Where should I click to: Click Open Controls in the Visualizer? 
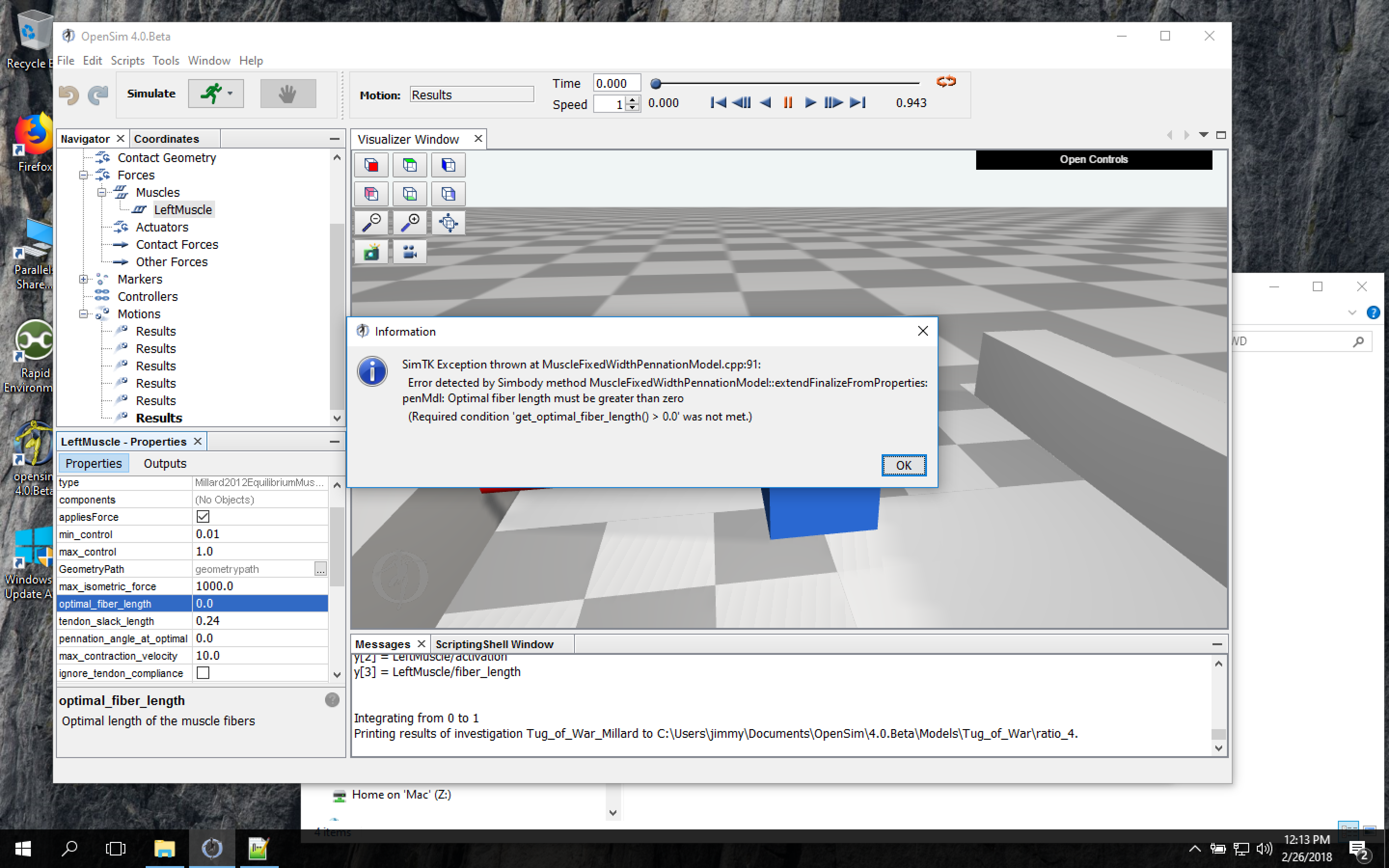[x=1093, y=159]
